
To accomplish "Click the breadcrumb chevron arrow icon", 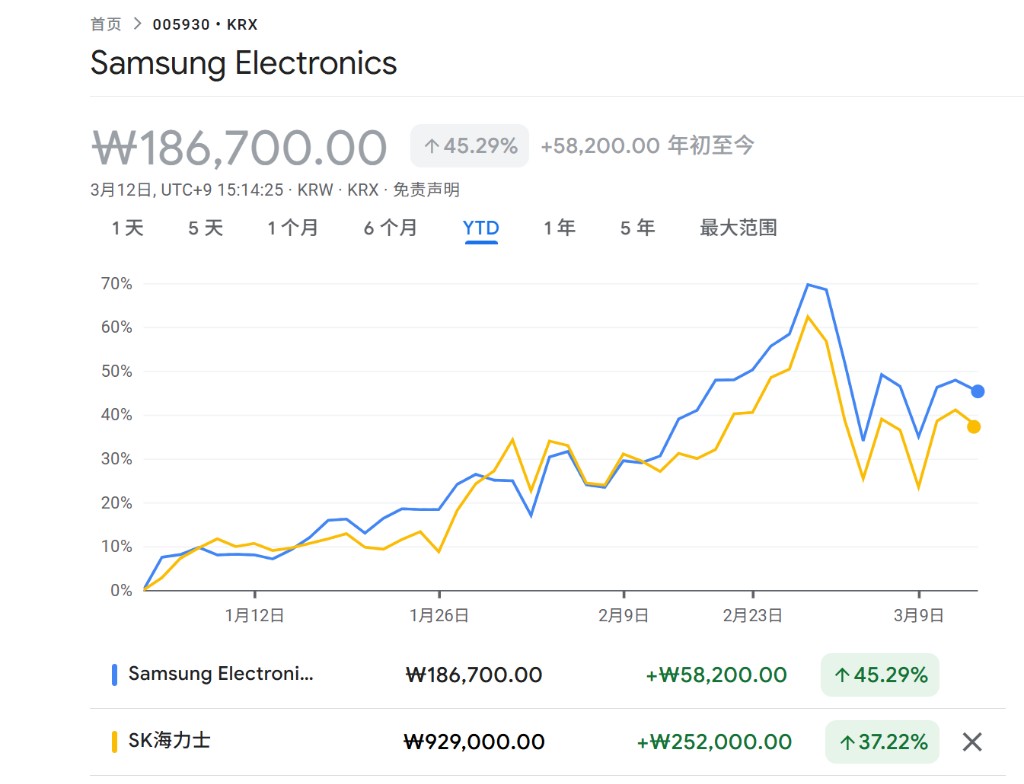I will click(135, 24).
